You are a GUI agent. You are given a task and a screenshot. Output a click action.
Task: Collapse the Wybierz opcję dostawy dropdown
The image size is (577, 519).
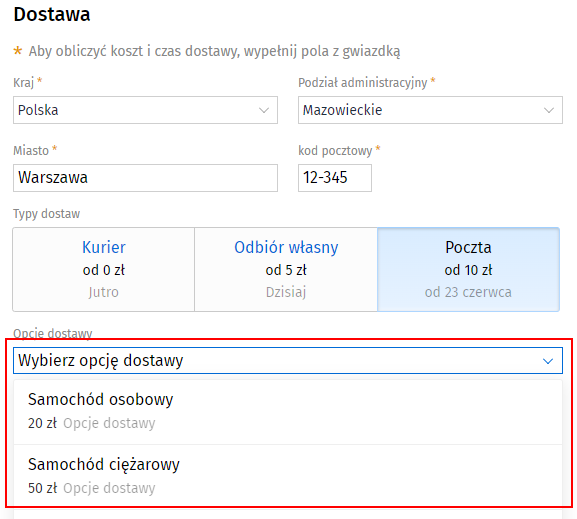click(288, 360)
